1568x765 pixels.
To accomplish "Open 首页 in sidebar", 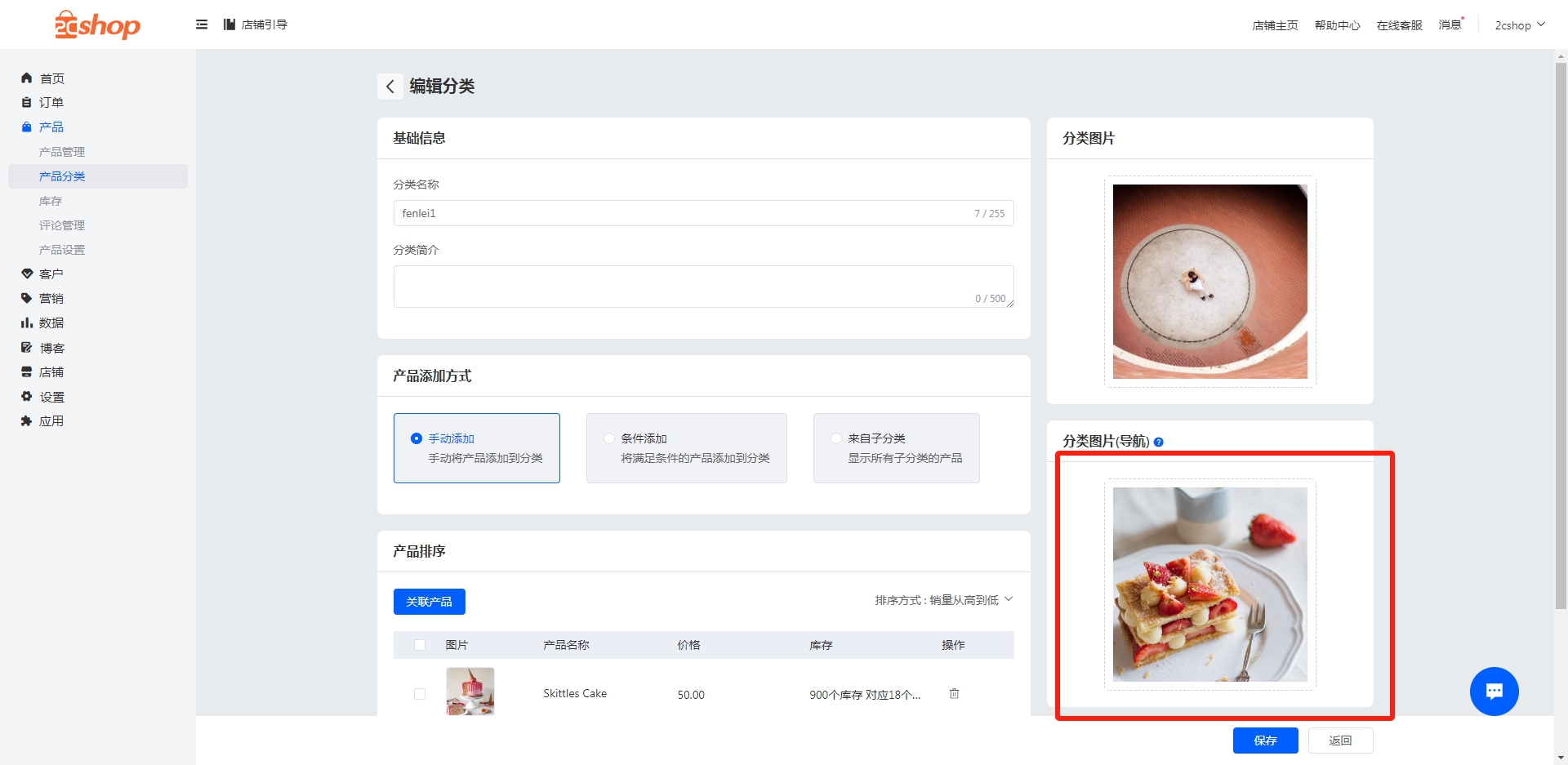I will coord(52,78).
